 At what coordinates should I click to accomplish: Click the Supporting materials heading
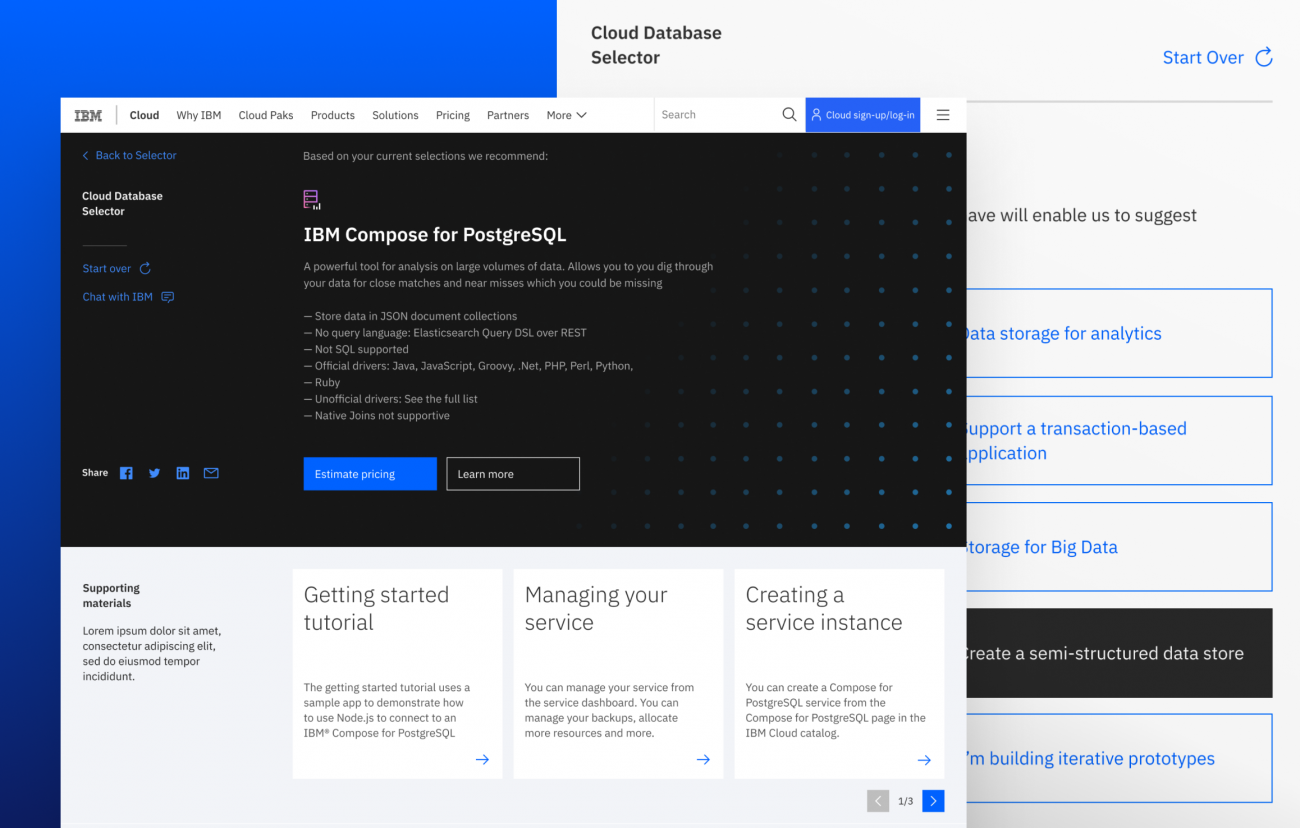pos(111,596)
